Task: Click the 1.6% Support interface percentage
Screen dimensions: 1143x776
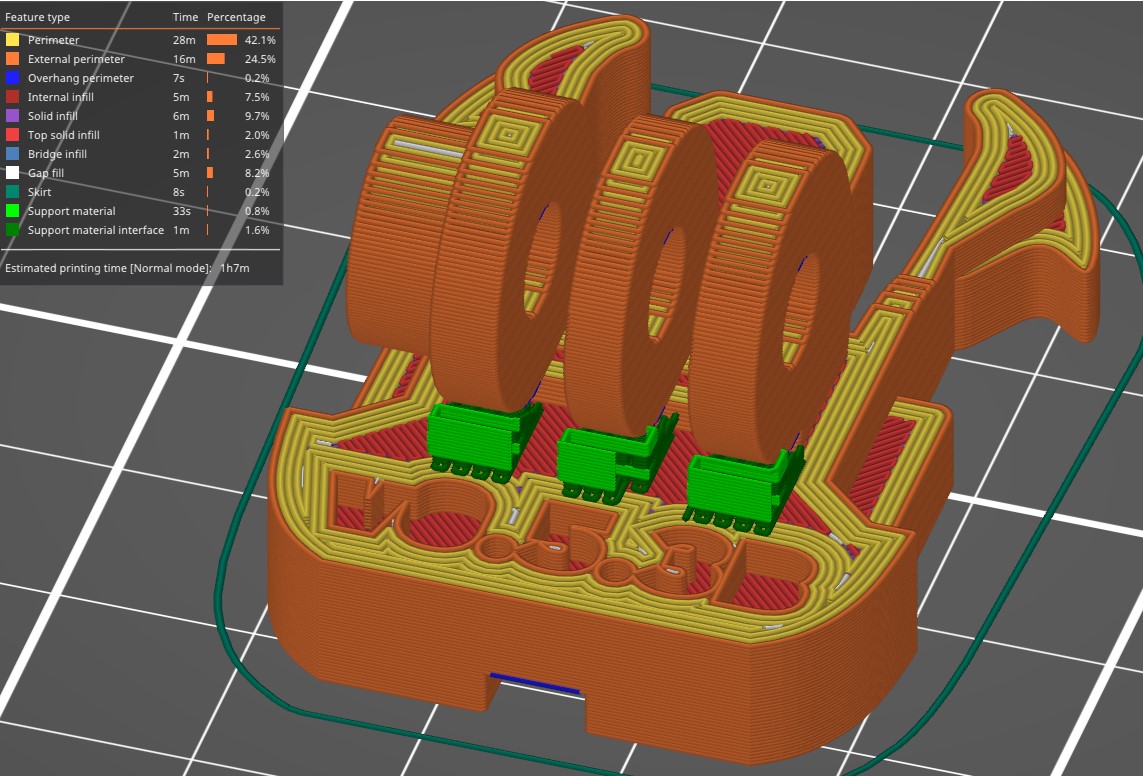Action: (x=257, y=230)
